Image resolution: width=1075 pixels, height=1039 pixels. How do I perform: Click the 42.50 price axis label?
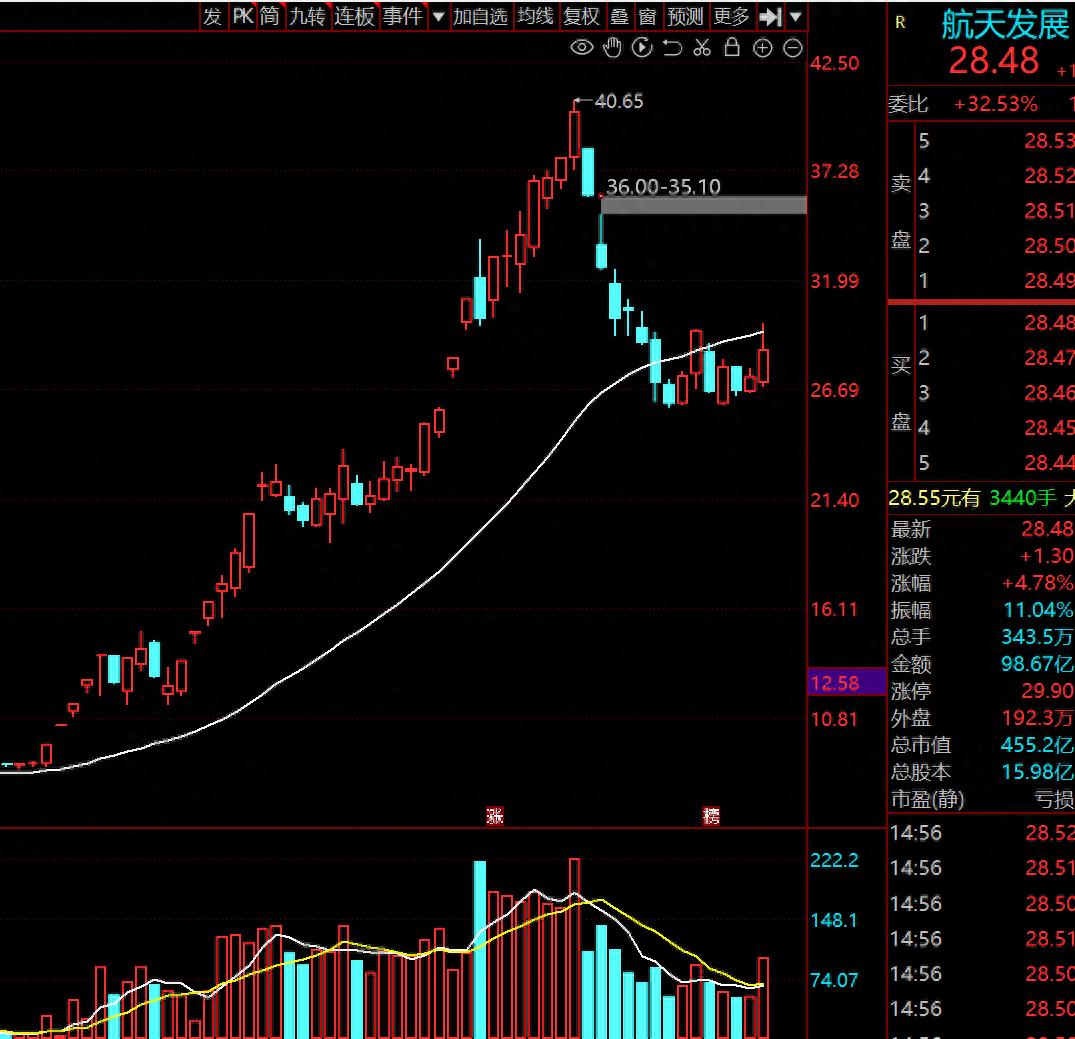tap(834, 64)
